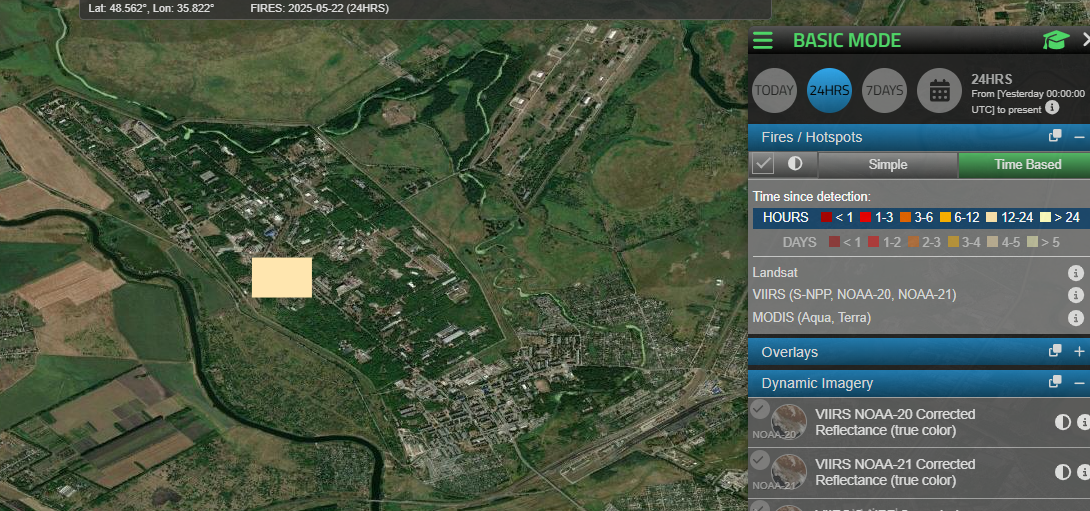Select the 24HRS time range
Screen dimensions: 1090x511
[x=829, y=90]
